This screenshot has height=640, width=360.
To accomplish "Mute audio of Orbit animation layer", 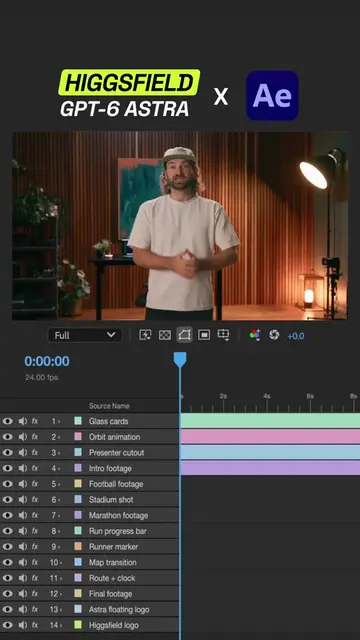I will pos(23,437).
